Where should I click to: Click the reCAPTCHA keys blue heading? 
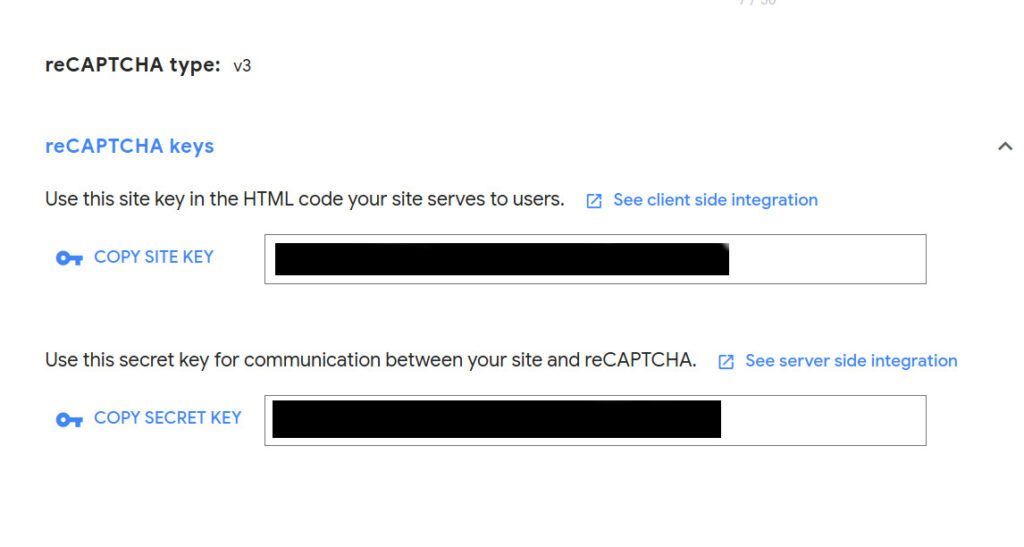129,146
